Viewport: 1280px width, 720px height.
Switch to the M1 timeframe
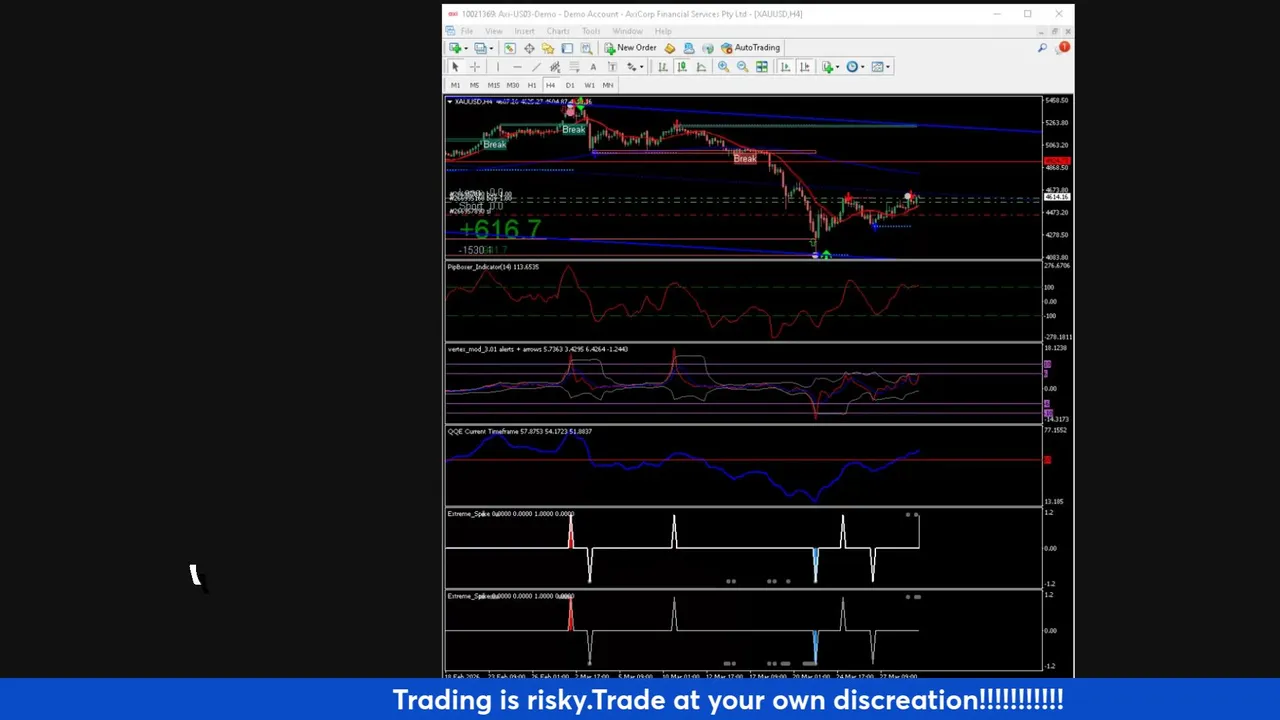click(x=455, y=85)
